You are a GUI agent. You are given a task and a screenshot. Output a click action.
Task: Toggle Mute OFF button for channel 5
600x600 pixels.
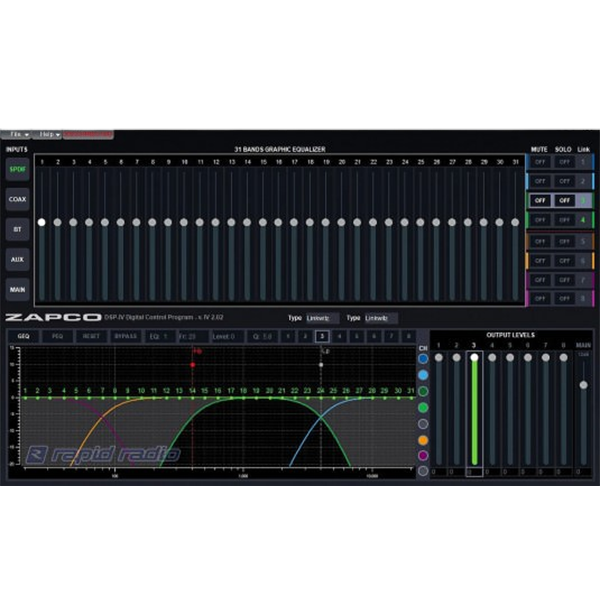click(x=540, y=241)
